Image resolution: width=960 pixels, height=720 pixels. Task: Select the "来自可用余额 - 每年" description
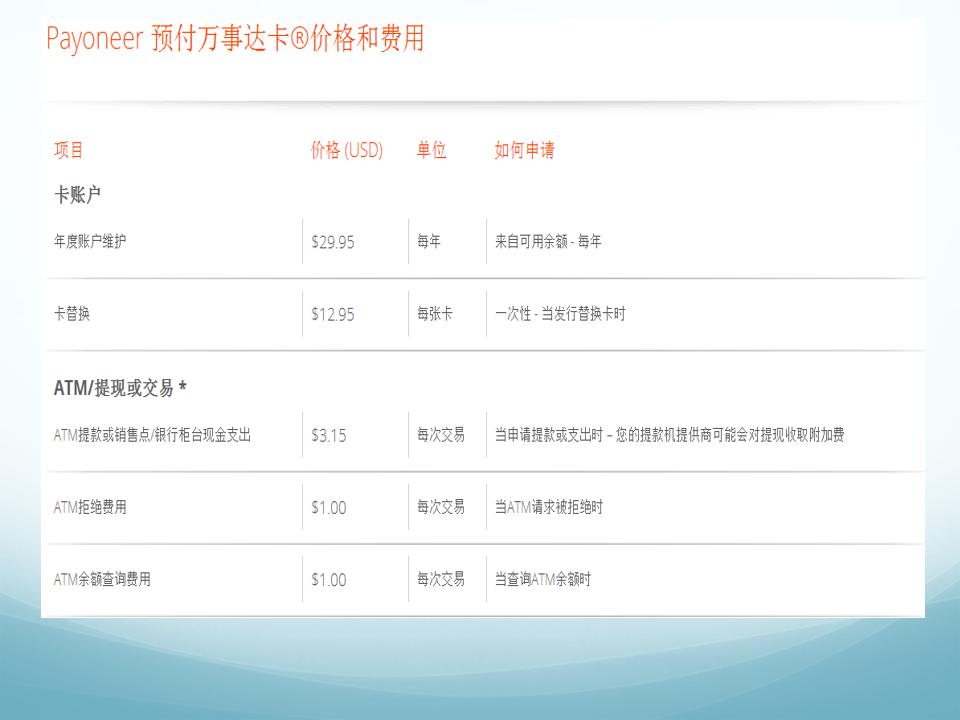548,241
